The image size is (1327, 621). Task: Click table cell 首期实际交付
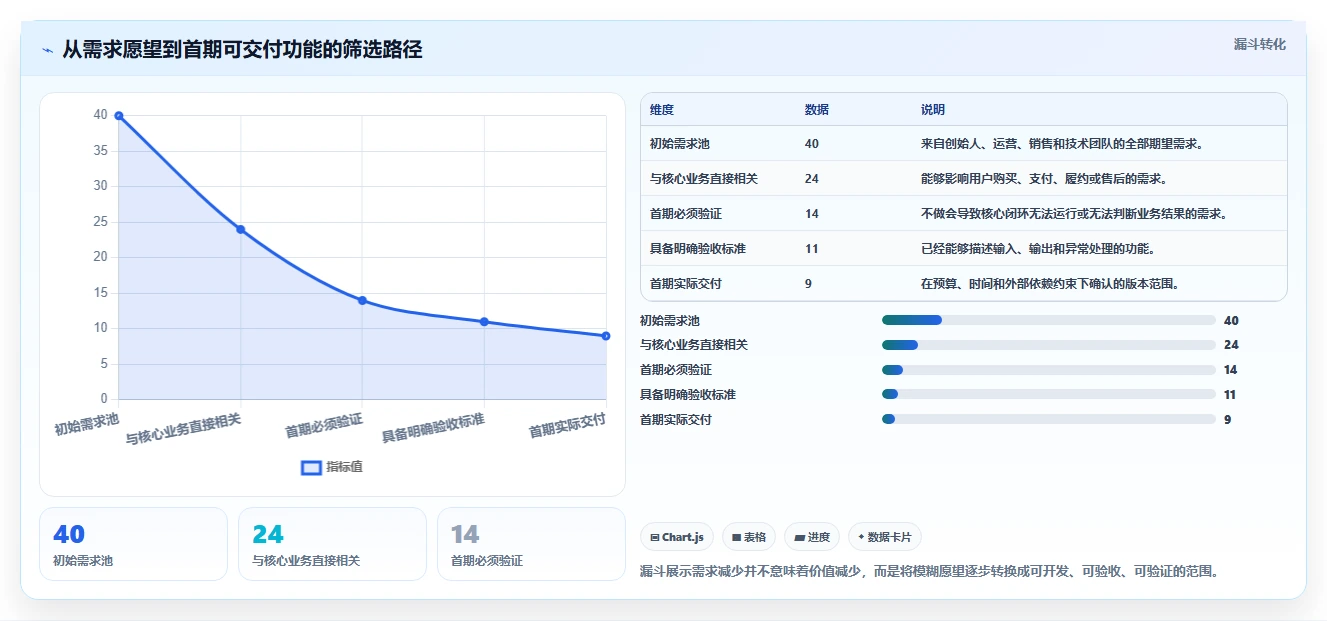[686, 284]
